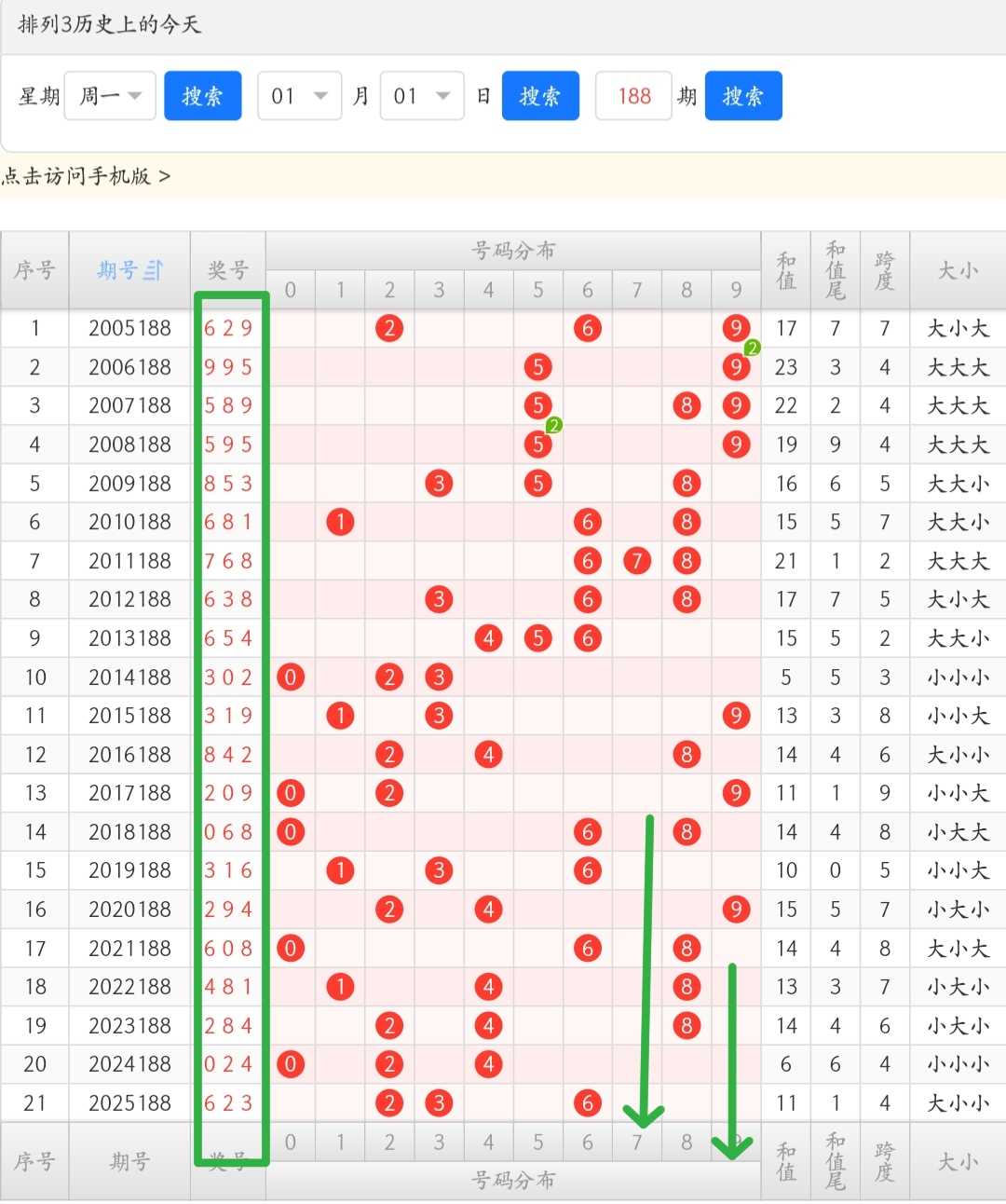This screenshot has height=1204, width=1006.
Task: Click the 跨度 column header at top
Action: (x=885, y=270)
